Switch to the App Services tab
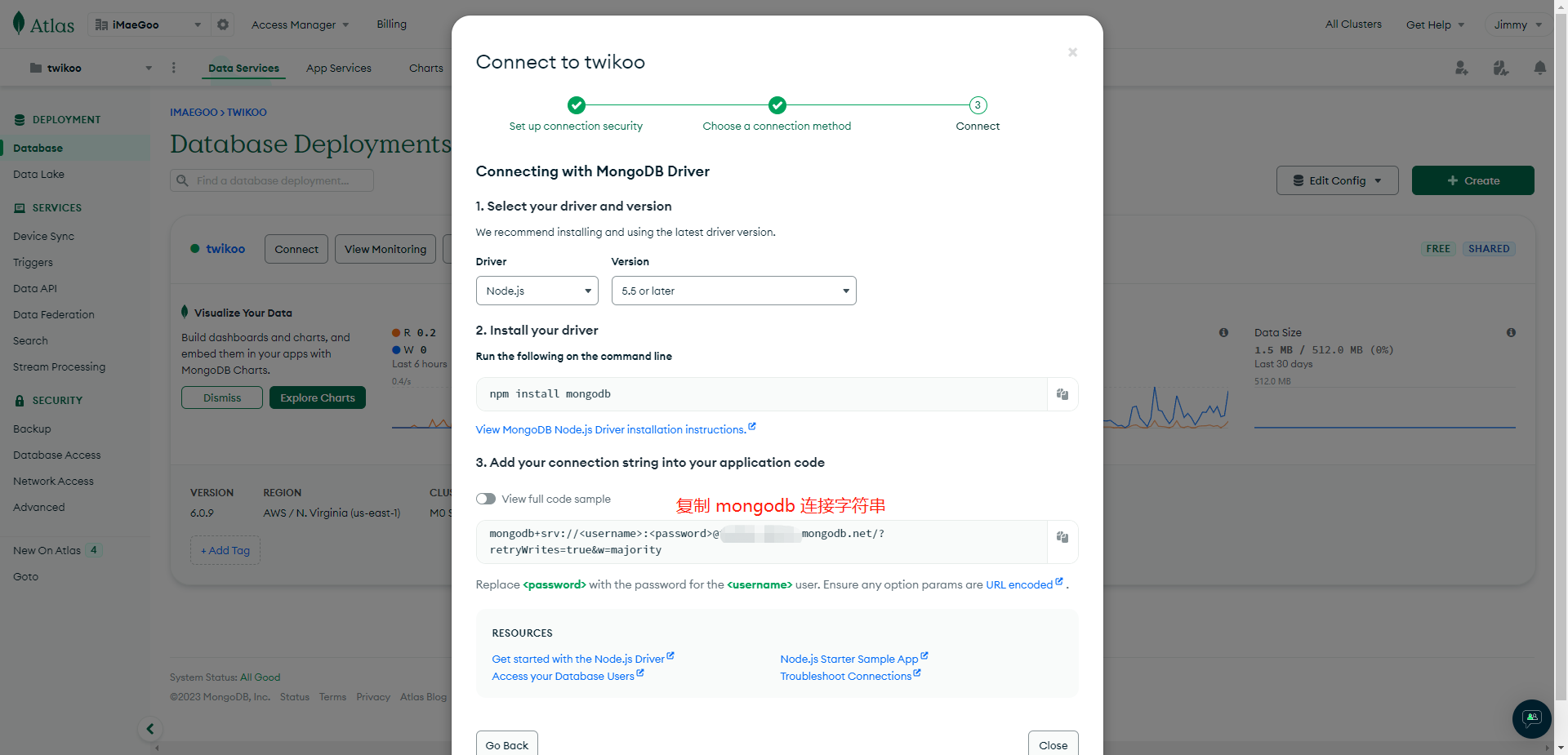 tap(338, 68)
